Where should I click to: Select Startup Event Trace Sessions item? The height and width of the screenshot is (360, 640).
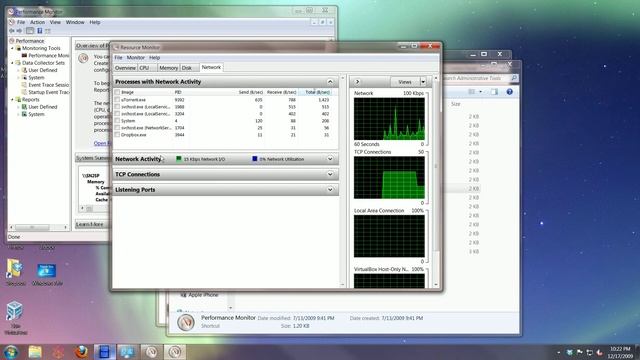point(49,92)
